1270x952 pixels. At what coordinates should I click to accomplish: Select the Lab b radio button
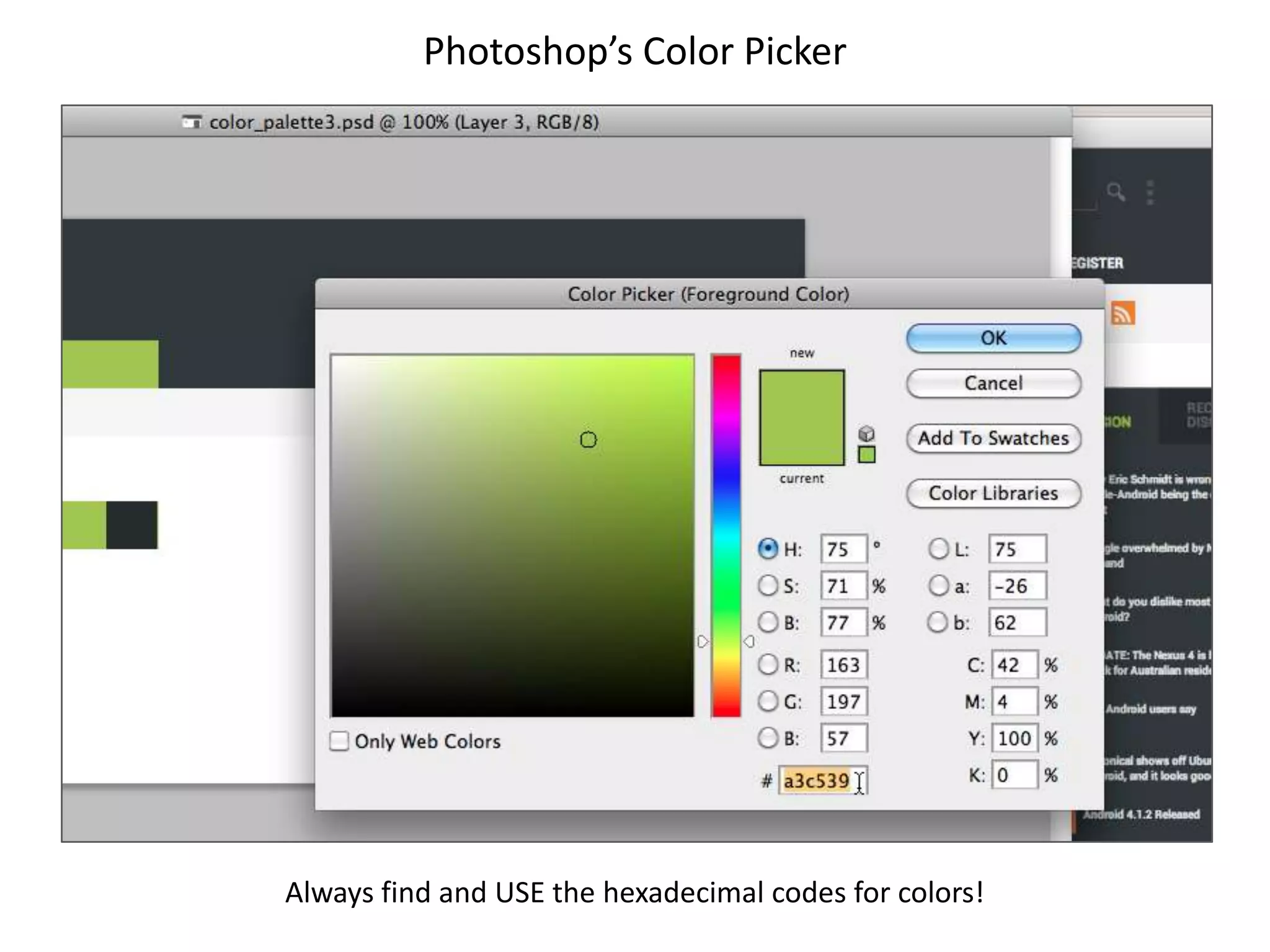938,622
